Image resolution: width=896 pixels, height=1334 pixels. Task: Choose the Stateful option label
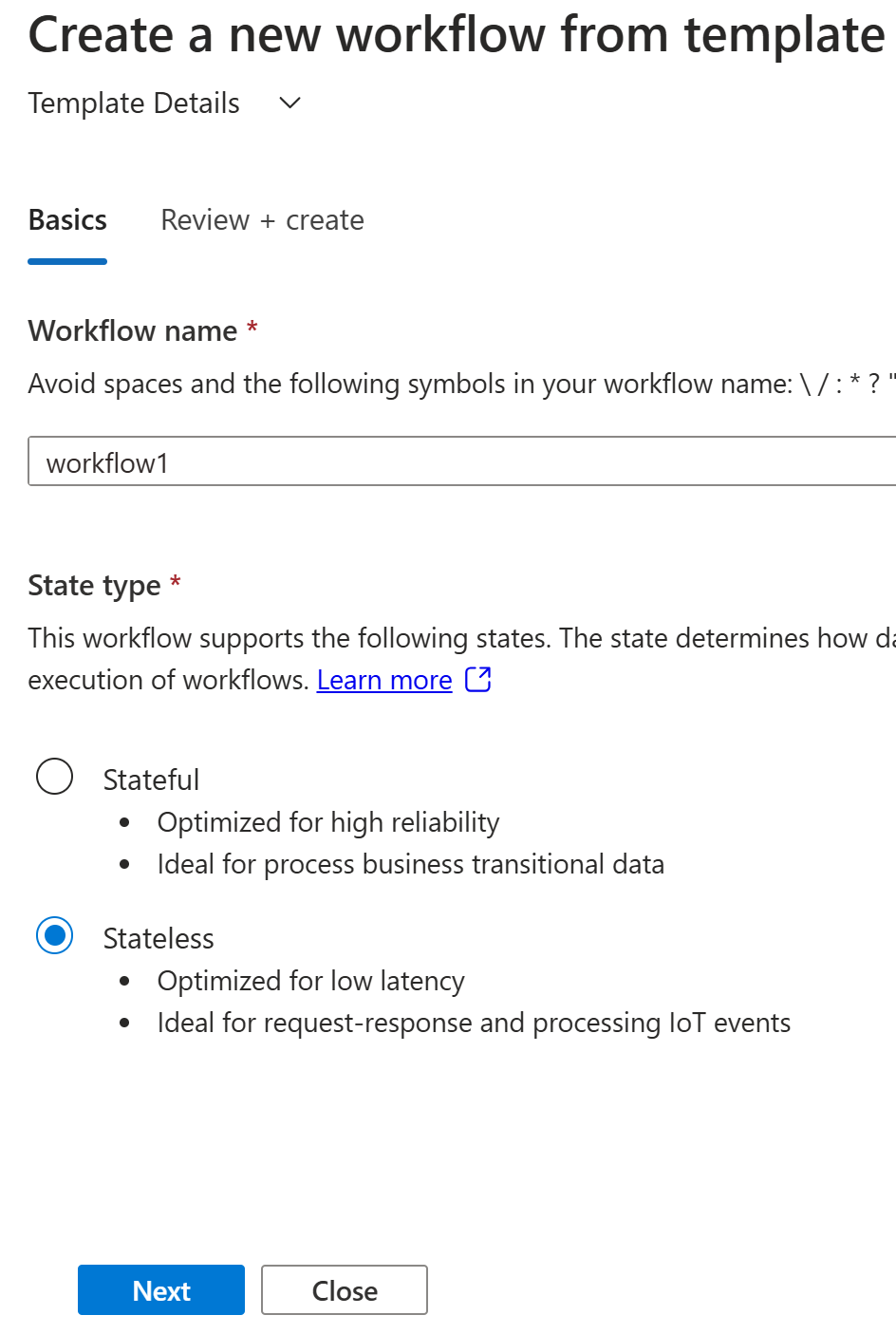click(151, 780)
